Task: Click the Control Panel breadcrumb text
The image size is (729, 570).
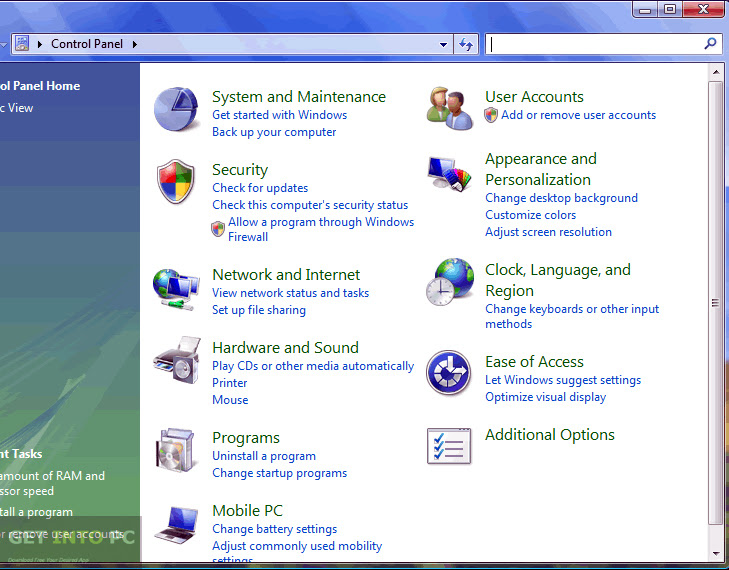Action: (x=87, y=44)
